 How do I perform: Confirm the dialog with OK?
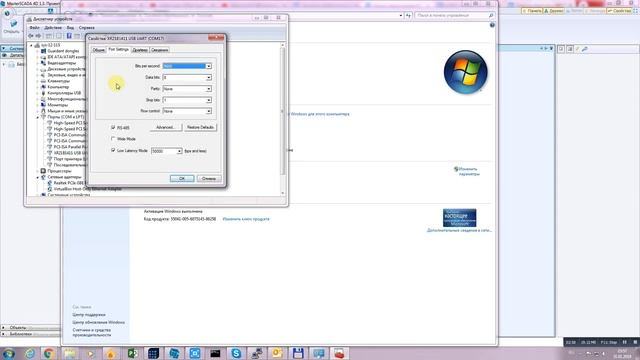(x=182, y=178)
